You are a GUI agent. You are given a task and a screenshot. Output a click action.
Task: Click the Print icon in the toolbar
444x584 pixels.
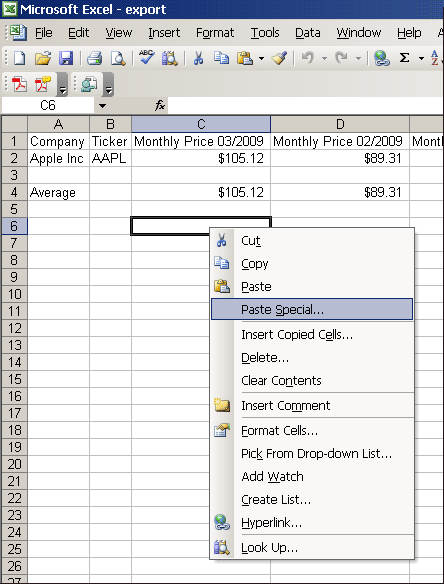[x=95, y=58]
